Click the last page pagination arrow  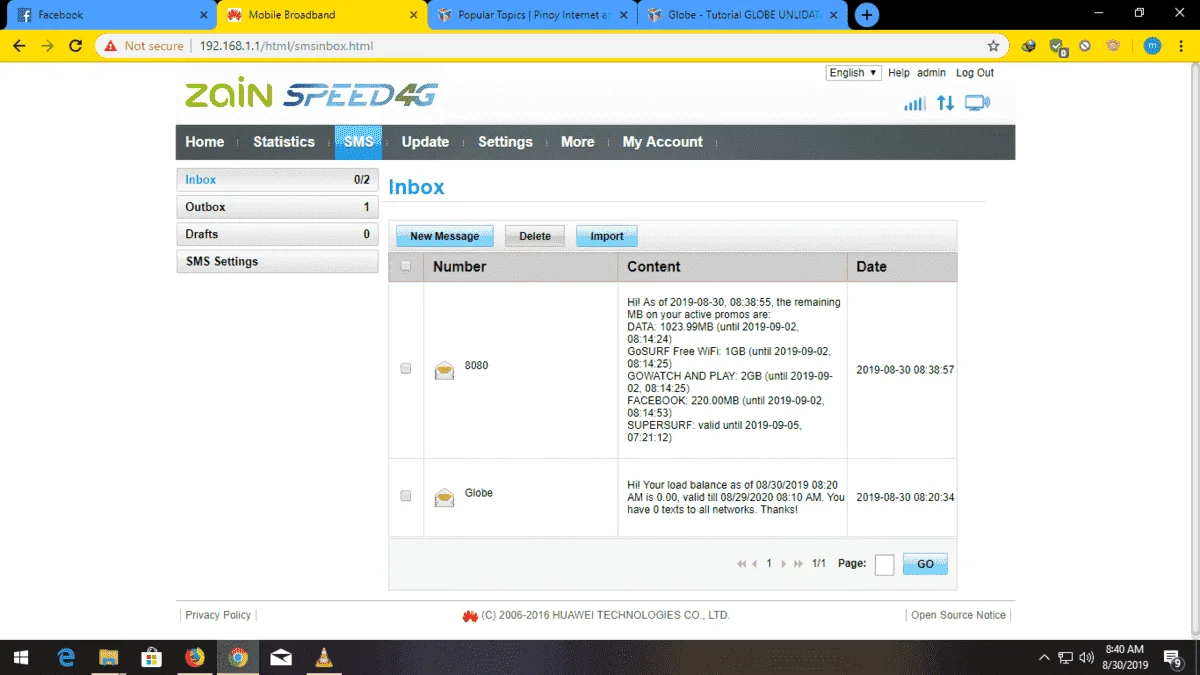tap(798, 564)
